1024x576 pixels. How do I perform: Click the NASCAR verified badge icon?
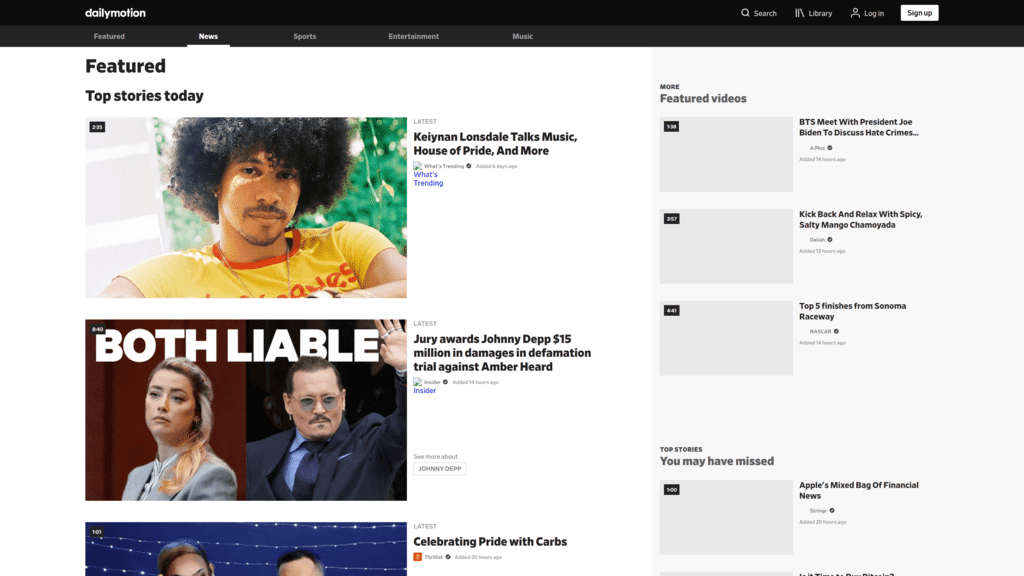[836, 331]
